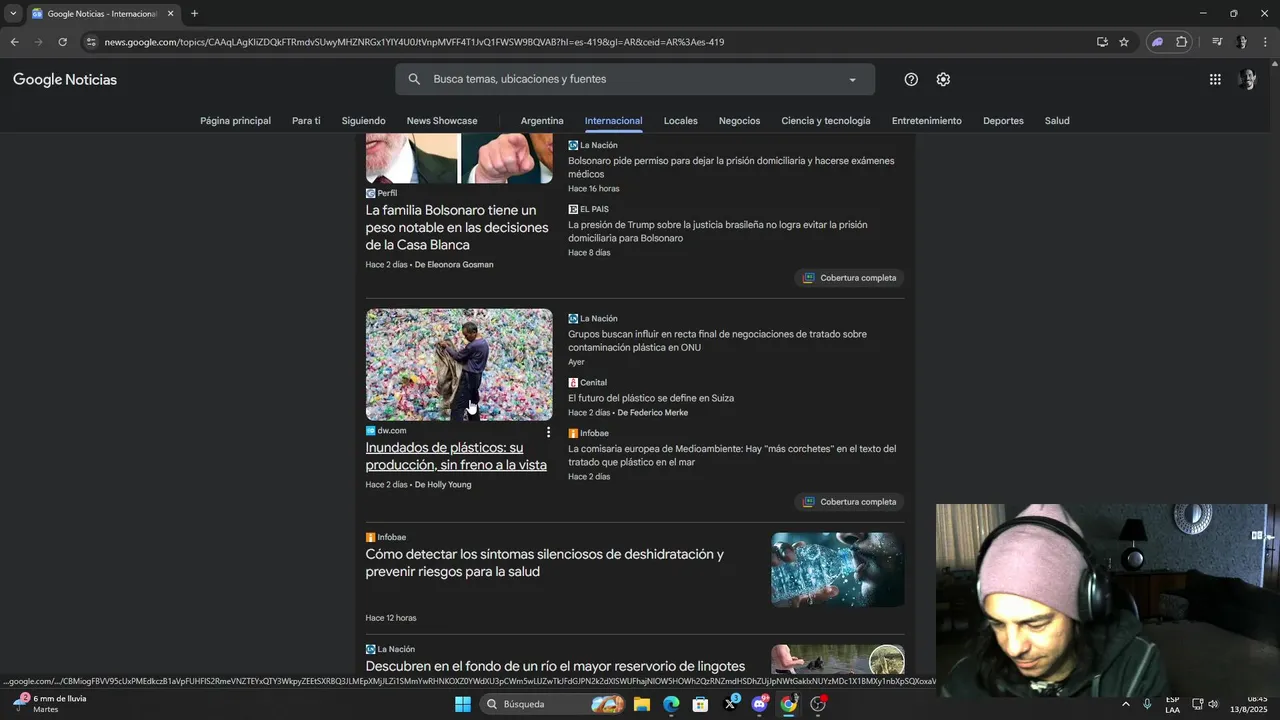Screen dimensions: 1280x720
Task: Open a new Chrome tab
Action: tap(194, 14)
